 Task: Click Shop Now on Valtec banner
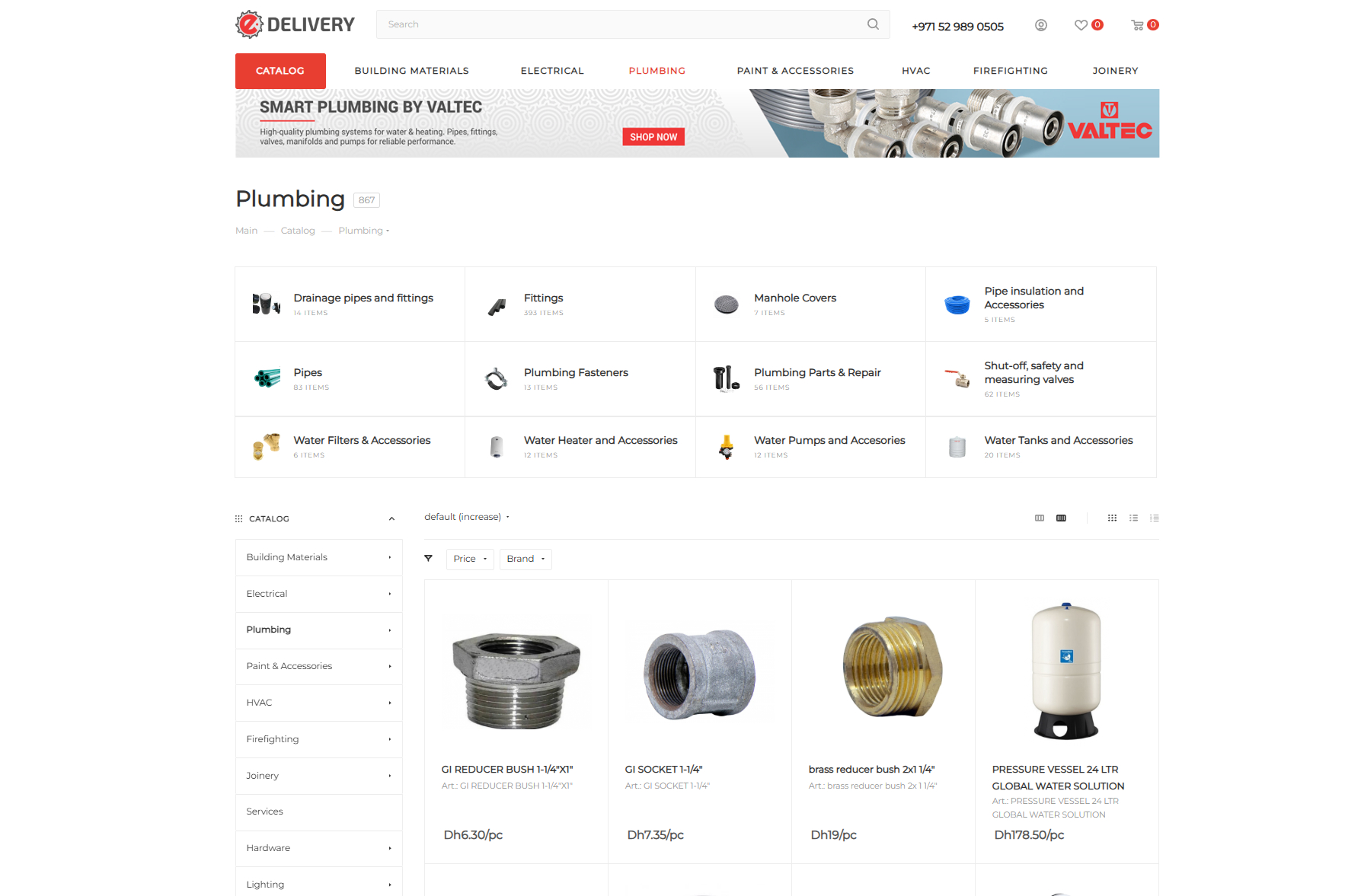653,137
